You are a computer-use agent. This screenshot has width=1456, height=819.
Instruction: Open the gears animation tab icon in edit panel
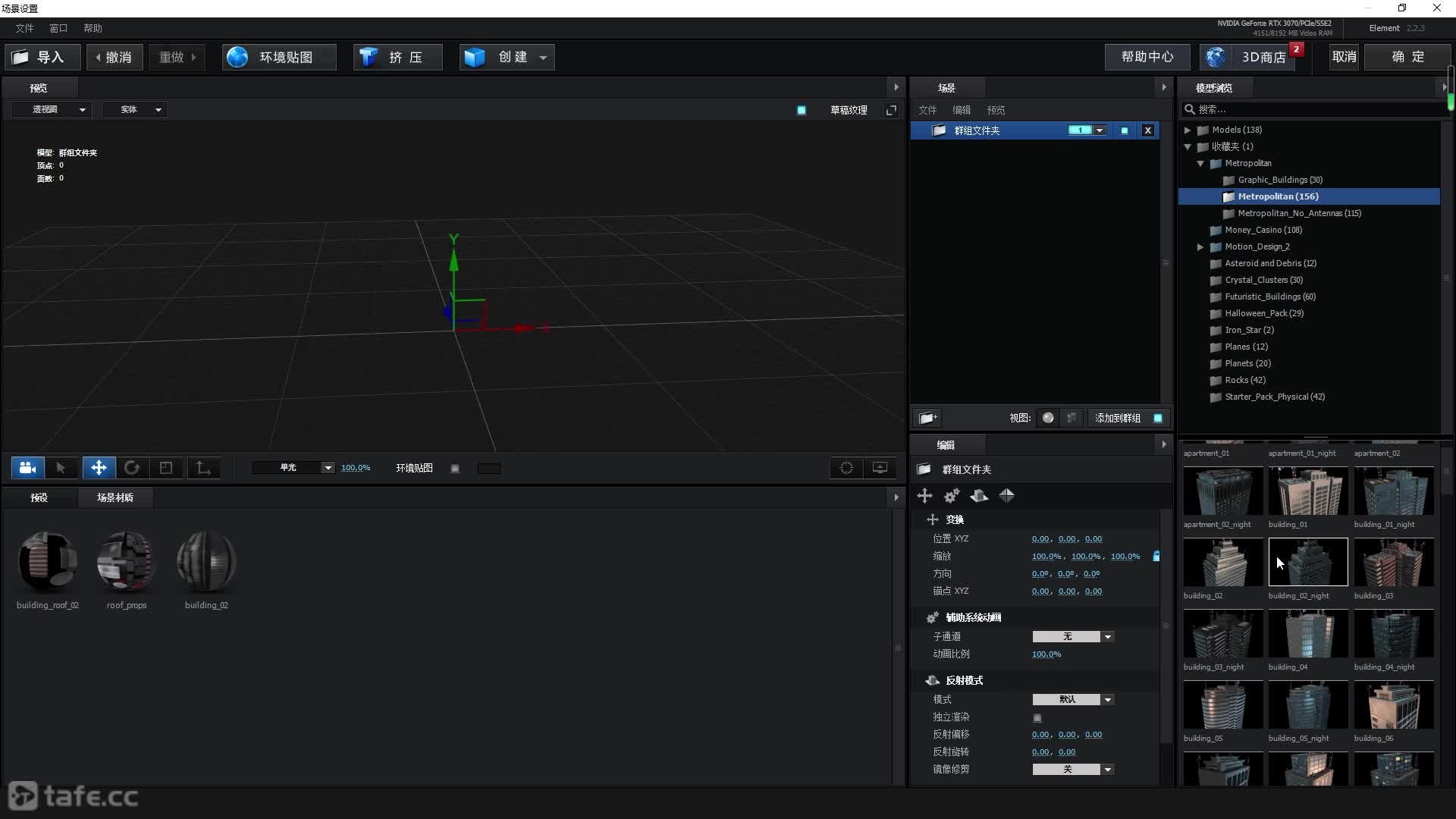coord(952,496)
